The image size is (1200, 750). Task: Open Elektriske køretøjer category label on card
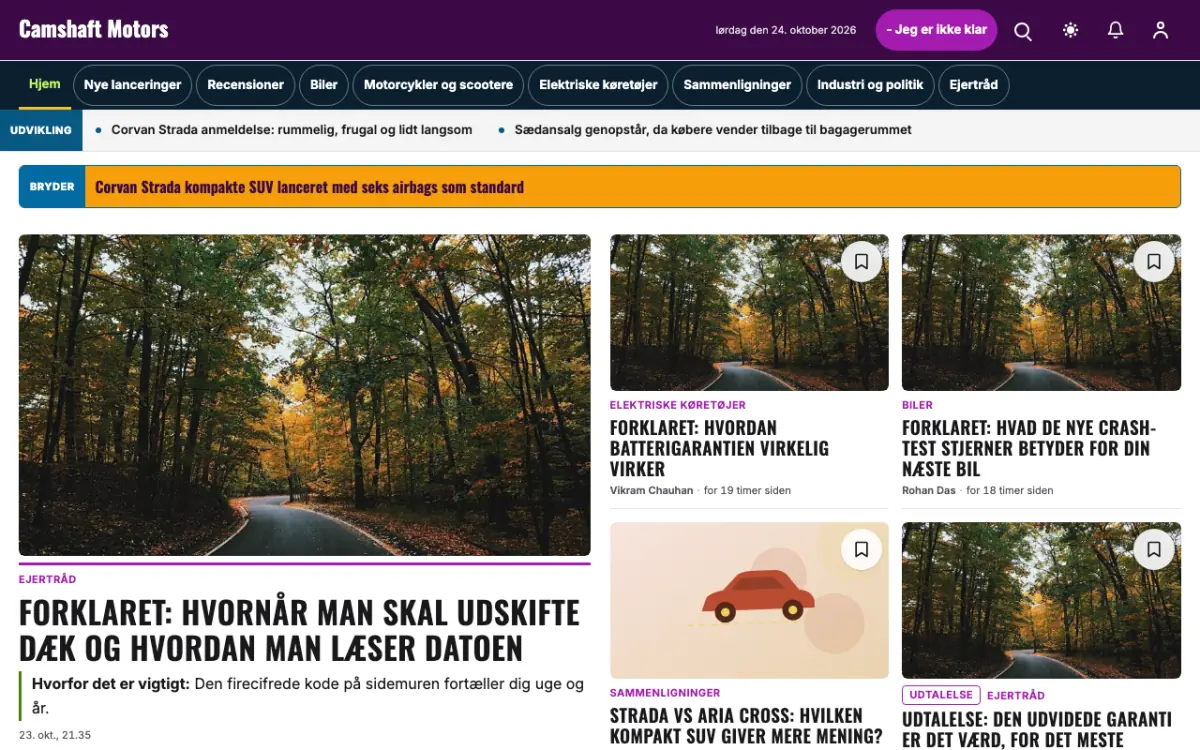[x=678, y=405]
